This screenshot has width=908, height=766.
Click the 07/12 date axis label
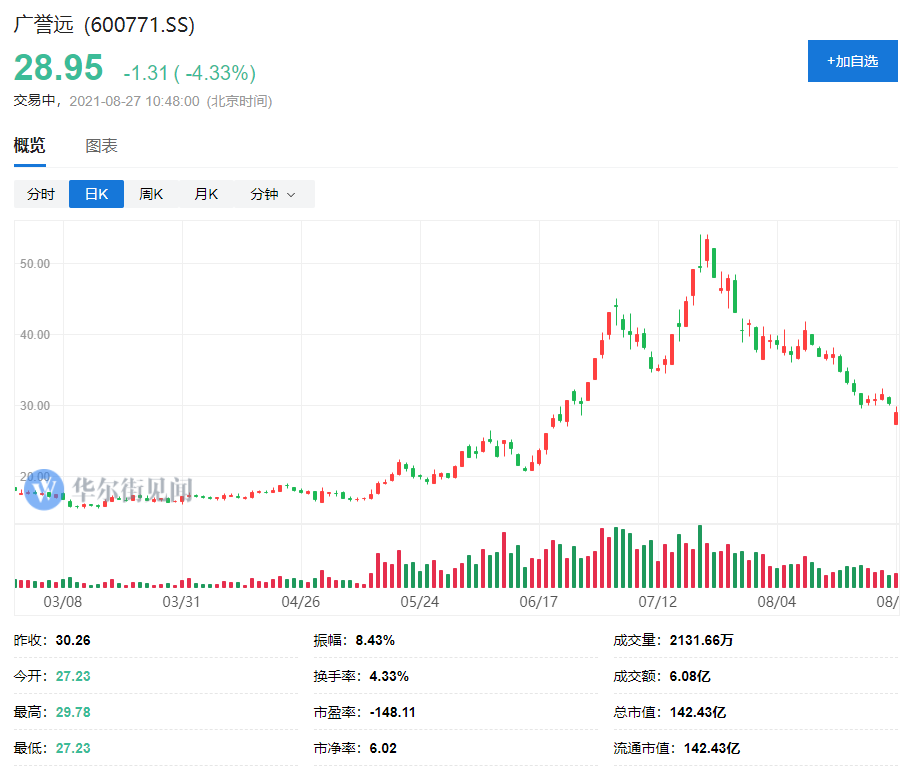(x=658, y=602)
